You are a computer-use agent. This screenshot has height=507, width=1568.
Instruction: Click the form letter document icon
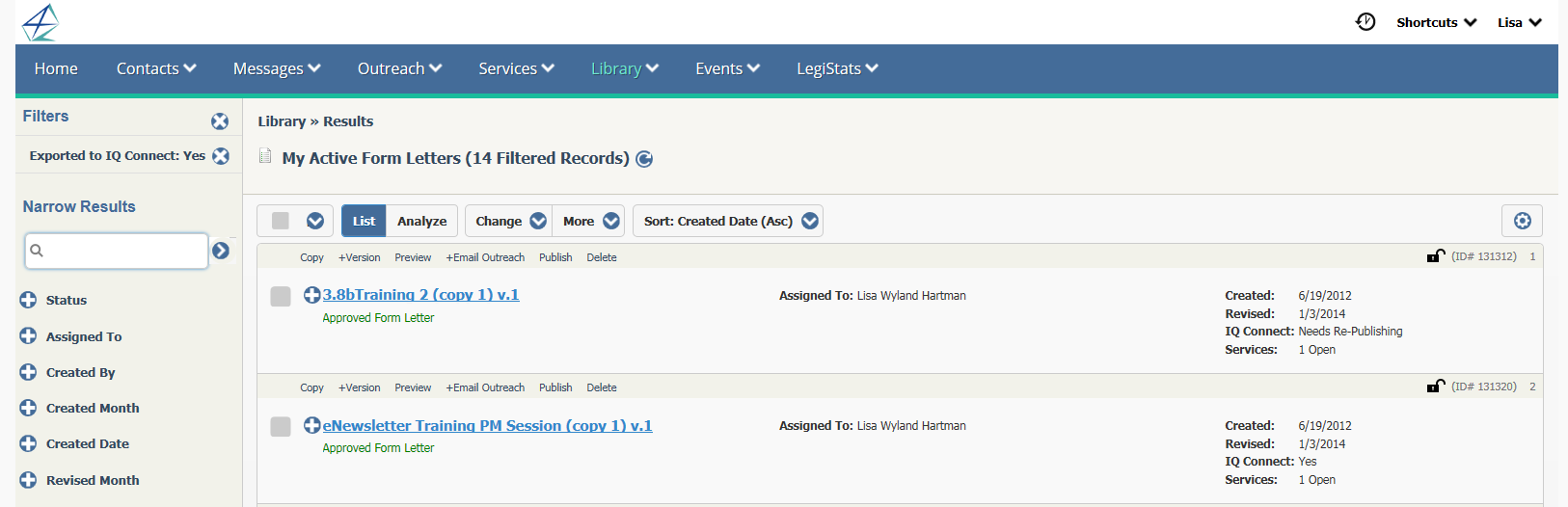click(265, 155)
